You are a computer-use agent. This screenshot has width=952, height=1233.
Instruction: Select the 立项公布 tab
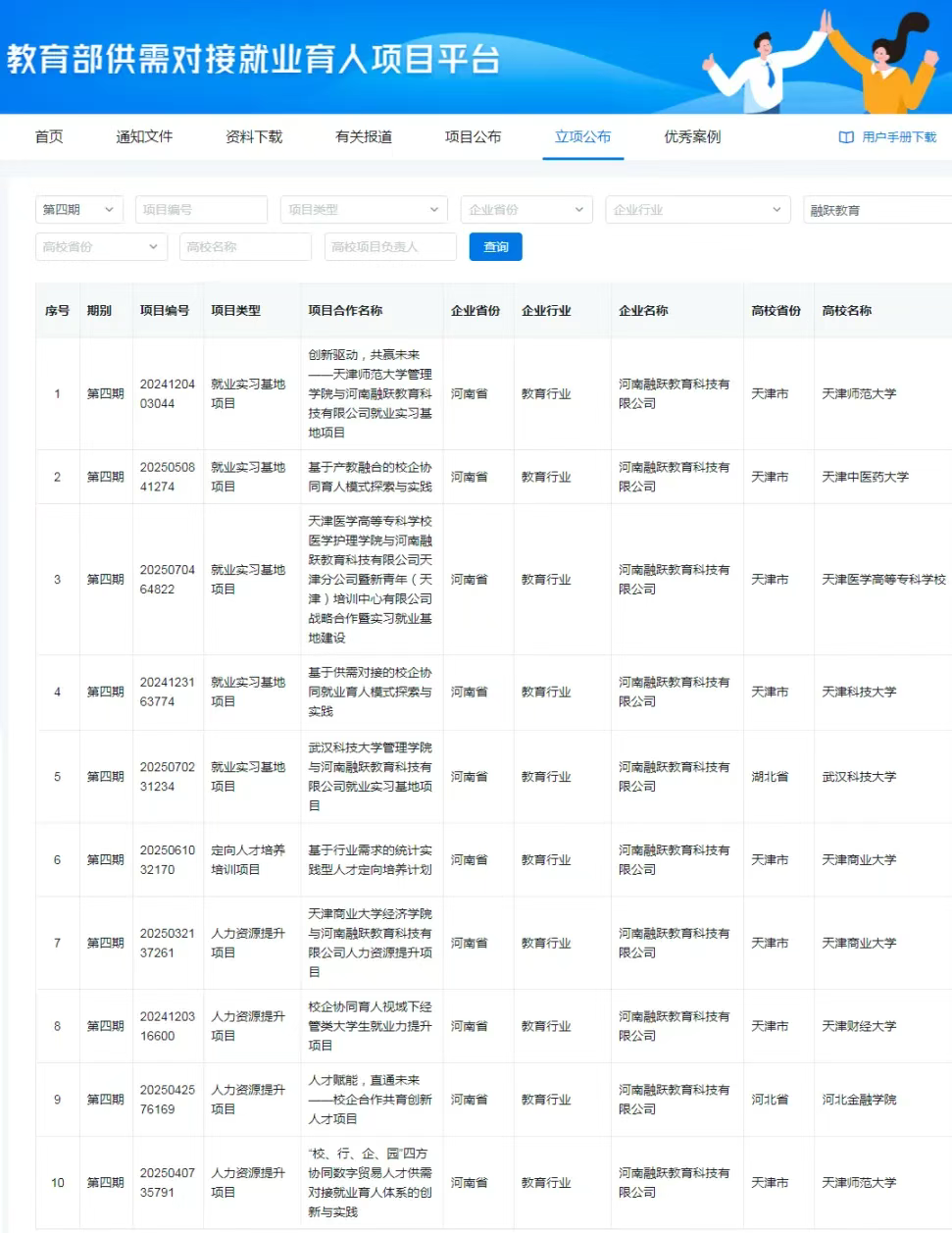click(x=582, y=136)
